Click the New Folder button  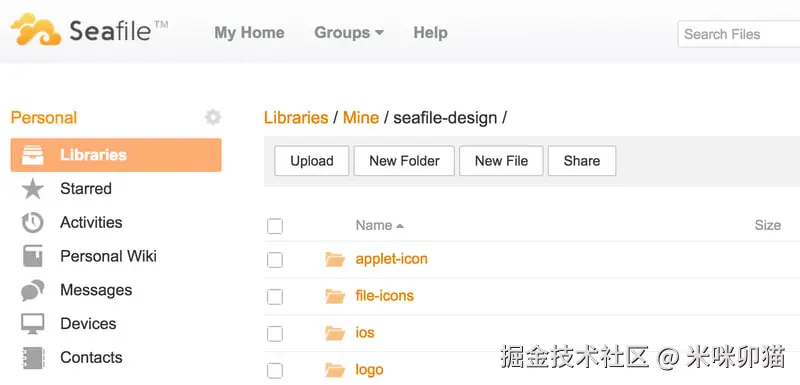404,161
